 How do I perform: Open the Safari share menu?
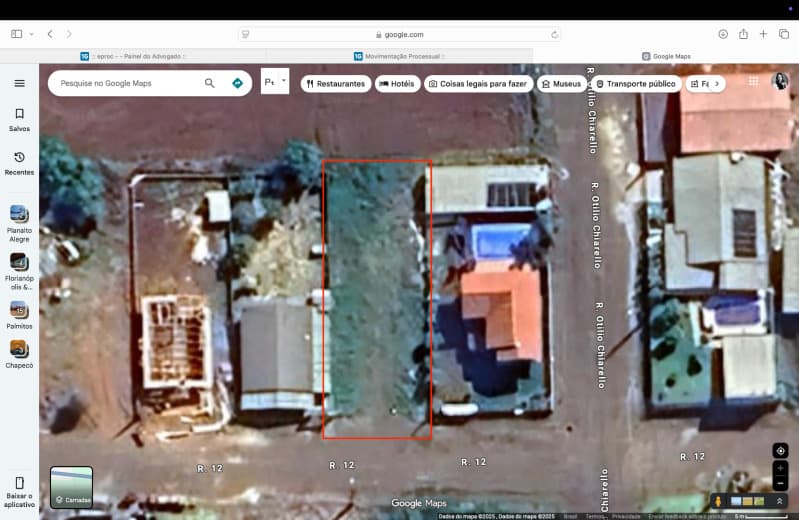pos(743,34)
